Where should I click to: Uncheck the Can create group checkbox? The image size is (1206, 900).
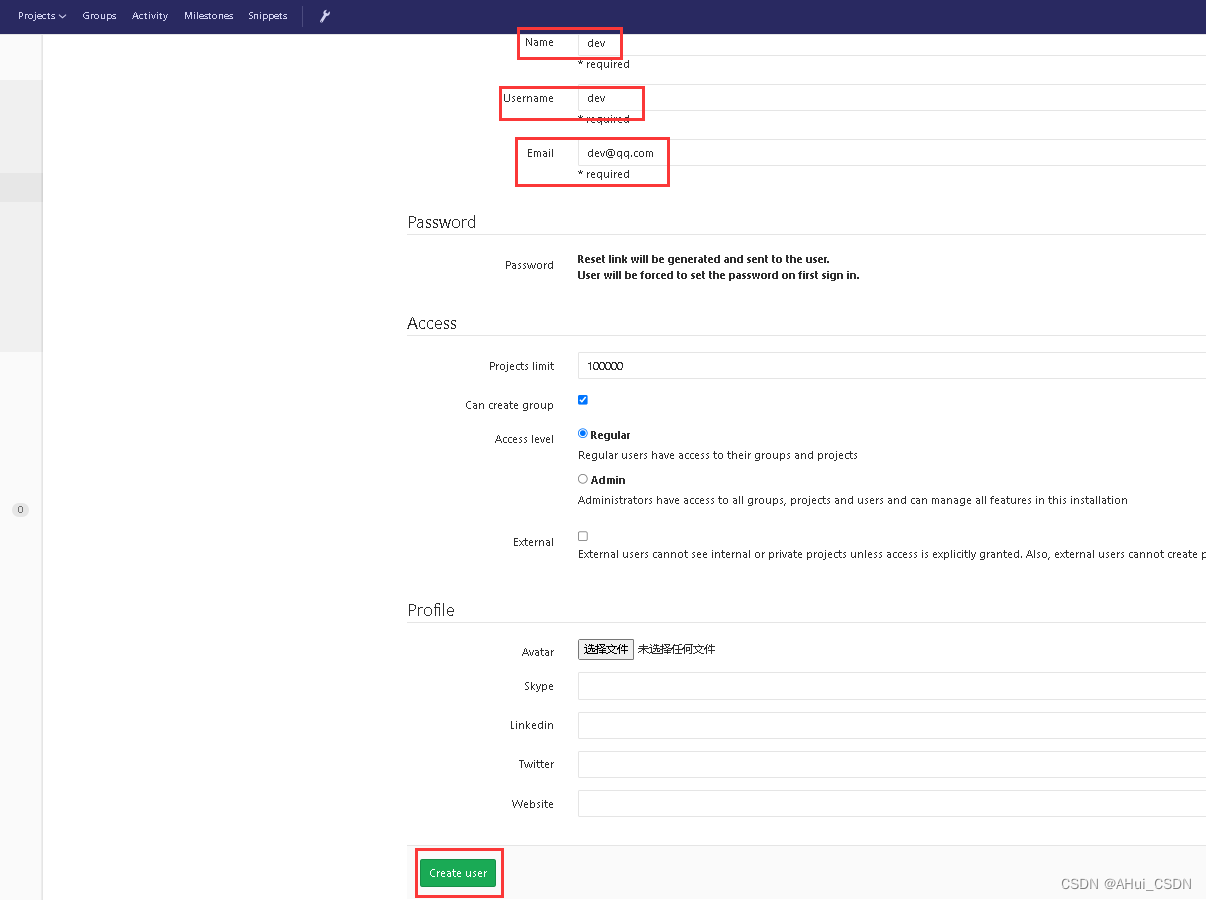coord(583,400)
